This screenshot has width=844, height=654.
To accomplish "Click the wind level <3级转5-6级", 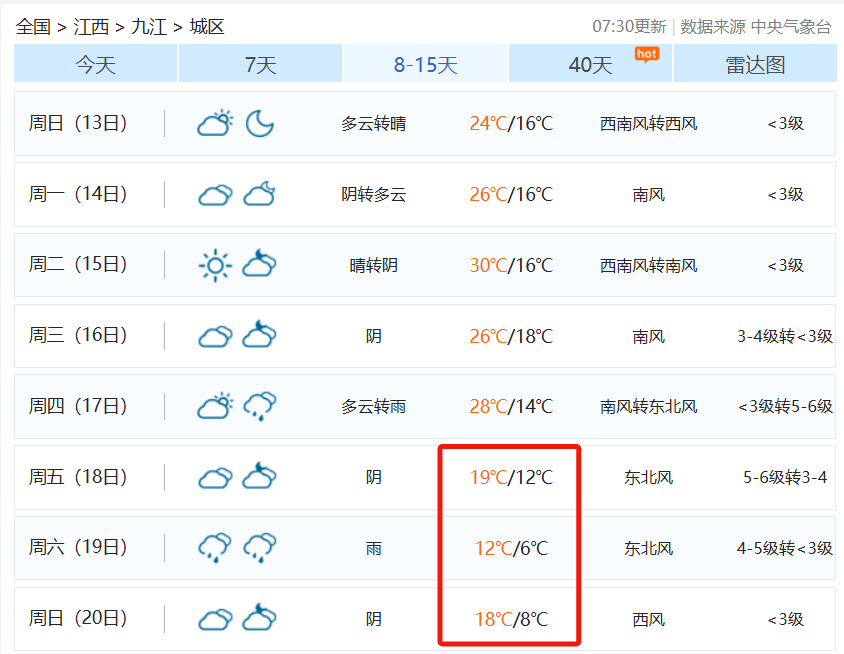I will click(785, 406).
